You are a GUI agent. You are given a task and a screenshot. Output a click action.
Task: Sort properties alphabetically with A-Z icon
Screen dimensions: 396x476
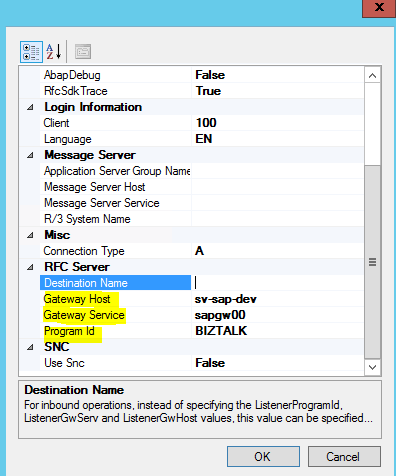pyautogui.click(x=54, y=52)
